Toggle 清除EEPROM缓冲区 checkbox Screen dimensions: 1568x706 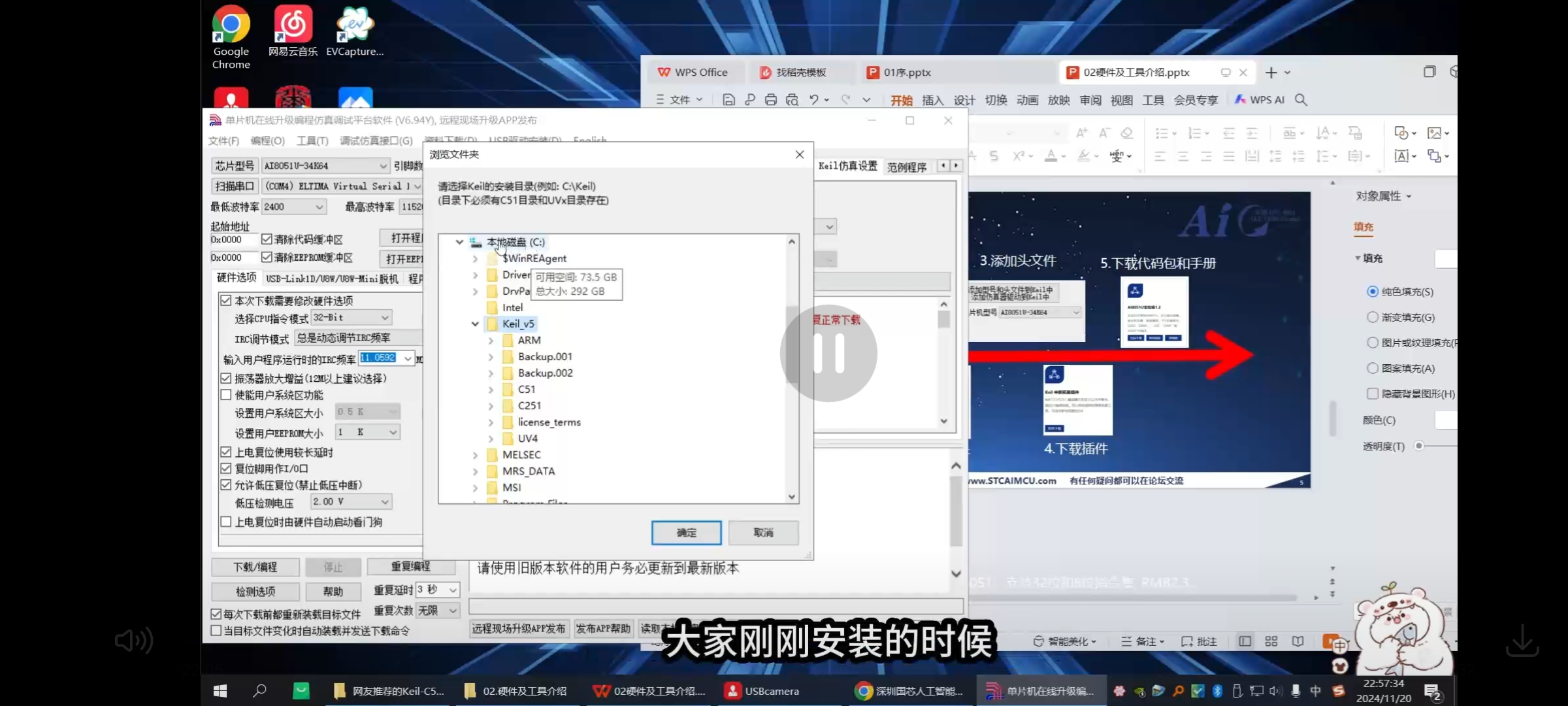tap(267, 258)
